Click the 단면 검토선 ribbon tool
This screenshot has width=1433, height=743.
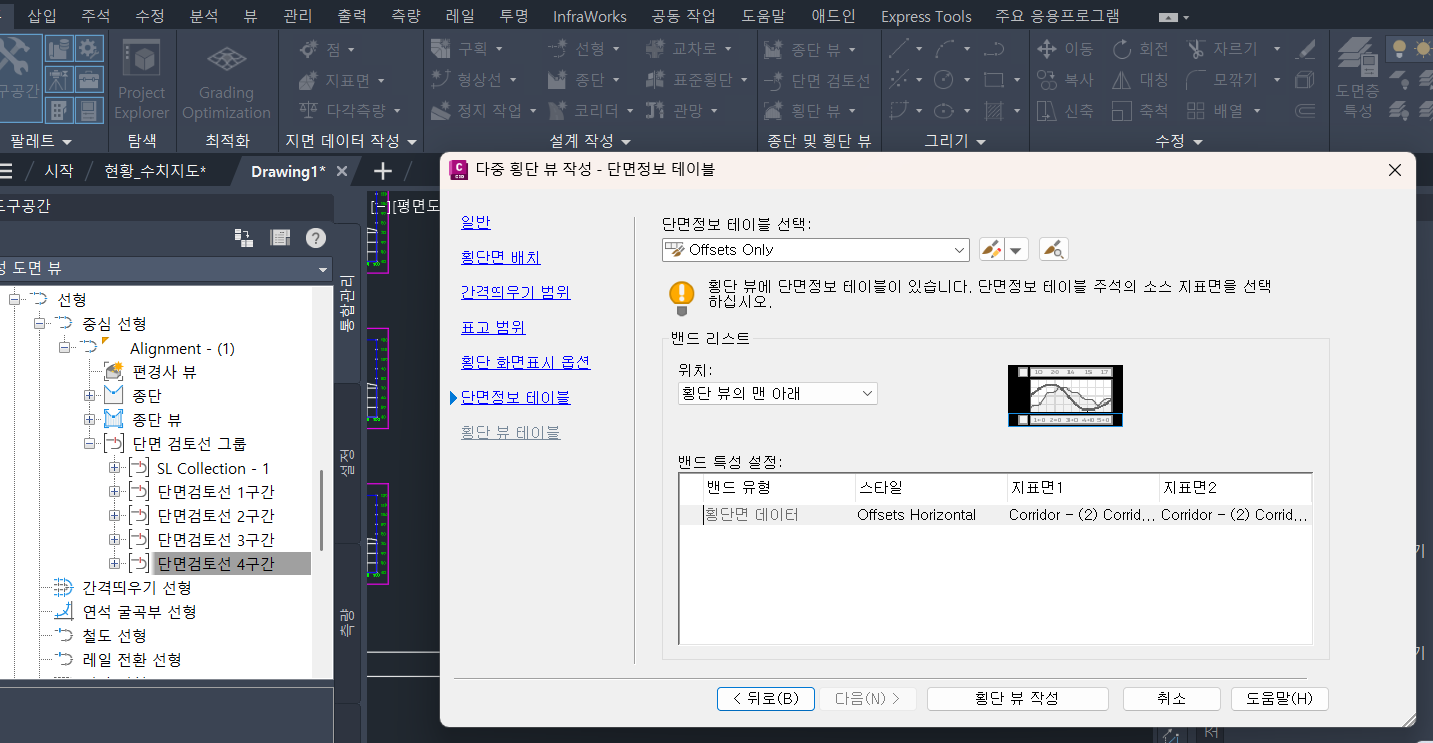(817, 80)
